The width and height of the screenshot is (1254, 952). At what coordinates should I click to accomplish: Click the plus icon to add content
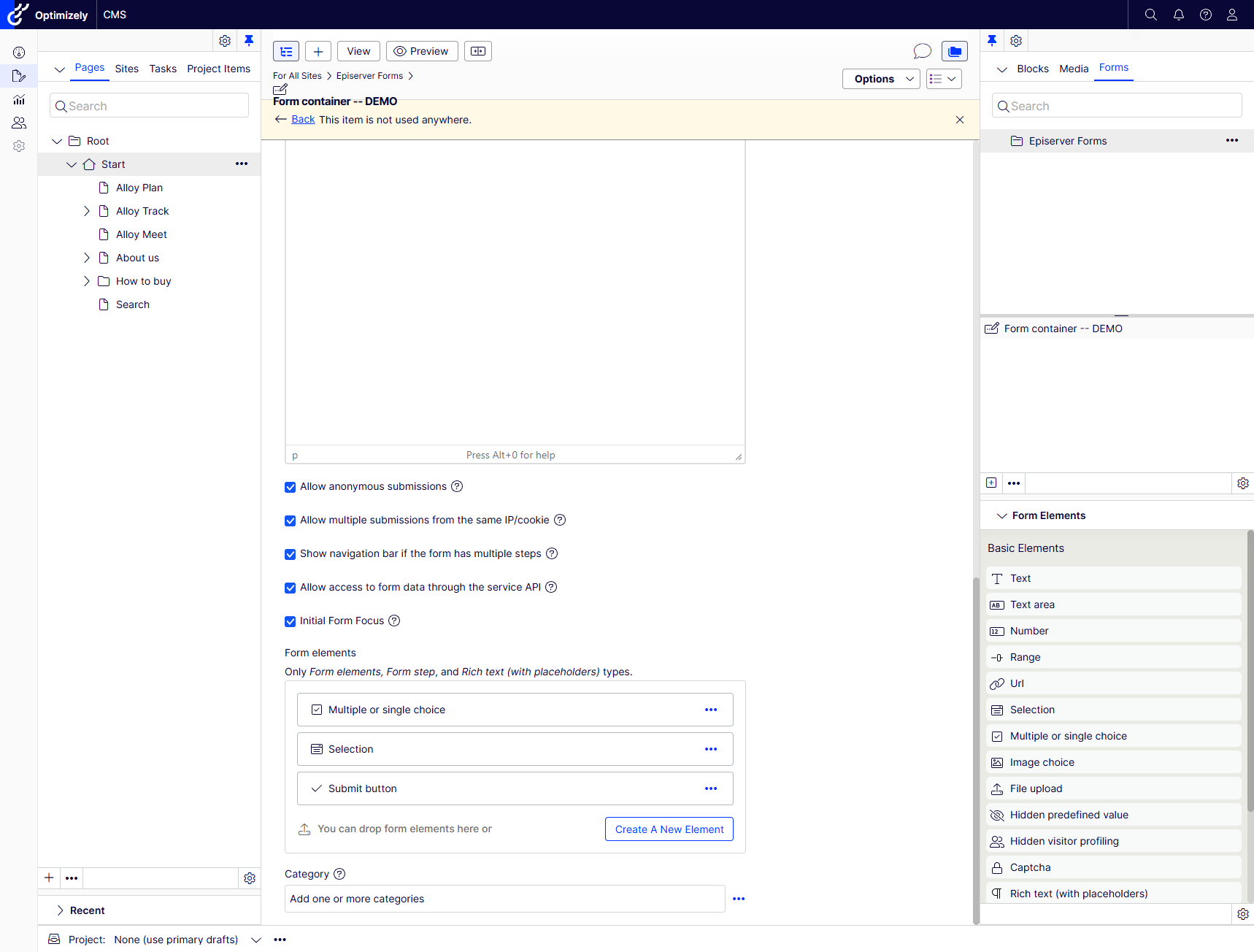[318, 51]
